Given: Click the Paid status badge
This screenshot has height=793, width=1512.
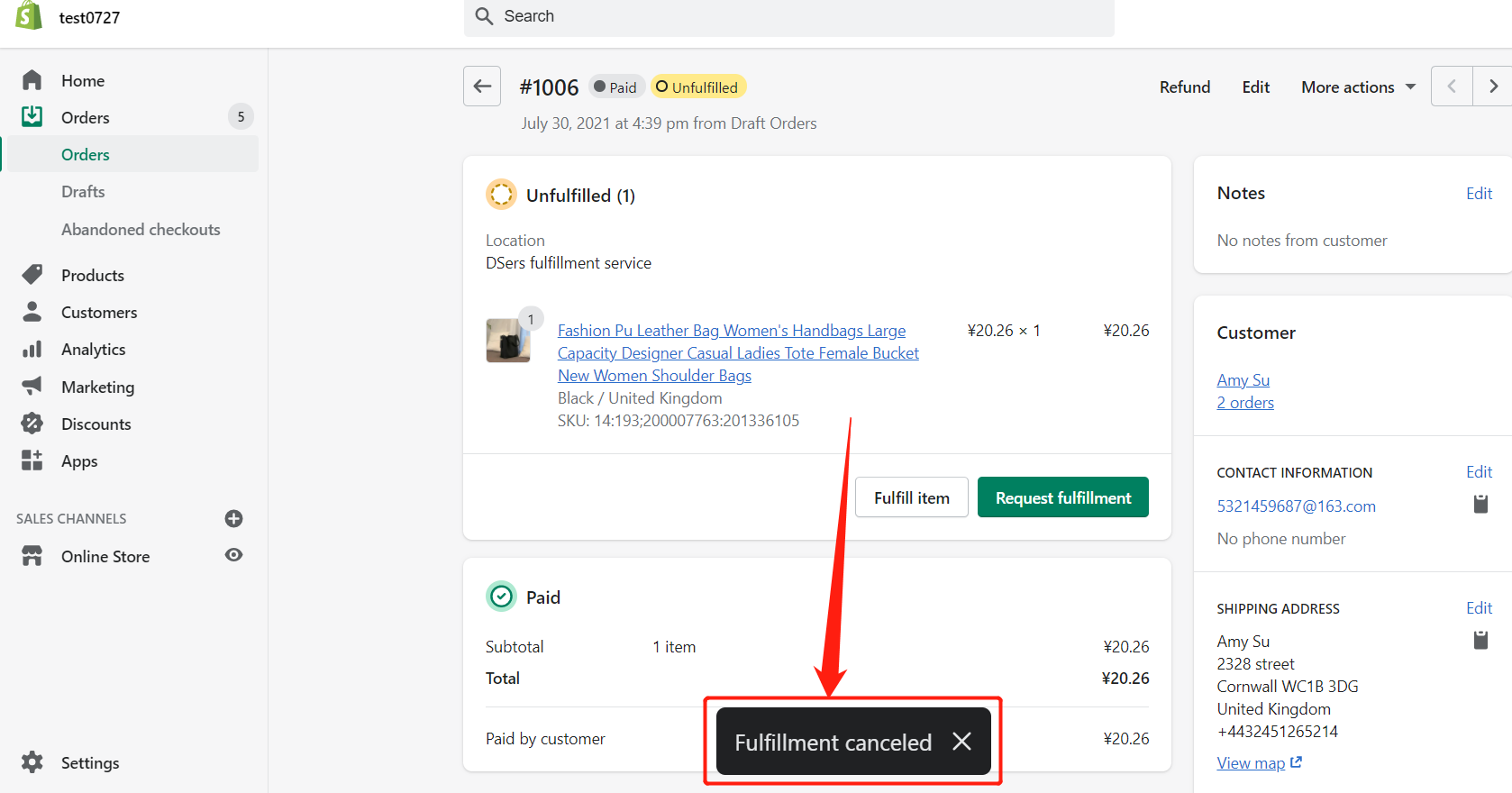Looking at the screenshot, I should [x=616, y=87].
